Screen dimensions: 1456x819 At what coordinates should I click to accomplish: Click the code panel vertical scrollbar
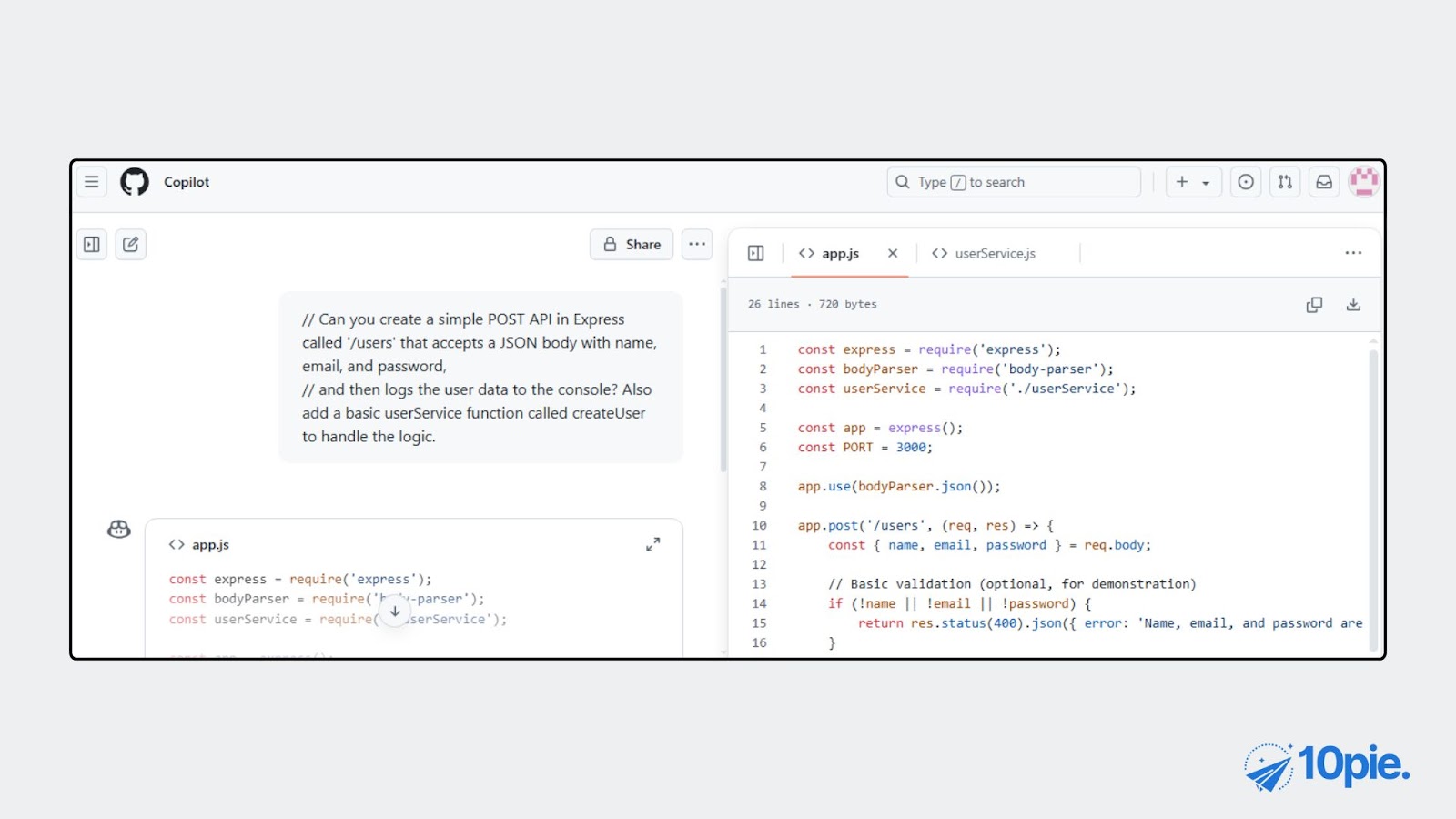click(x=1373, y=499)
